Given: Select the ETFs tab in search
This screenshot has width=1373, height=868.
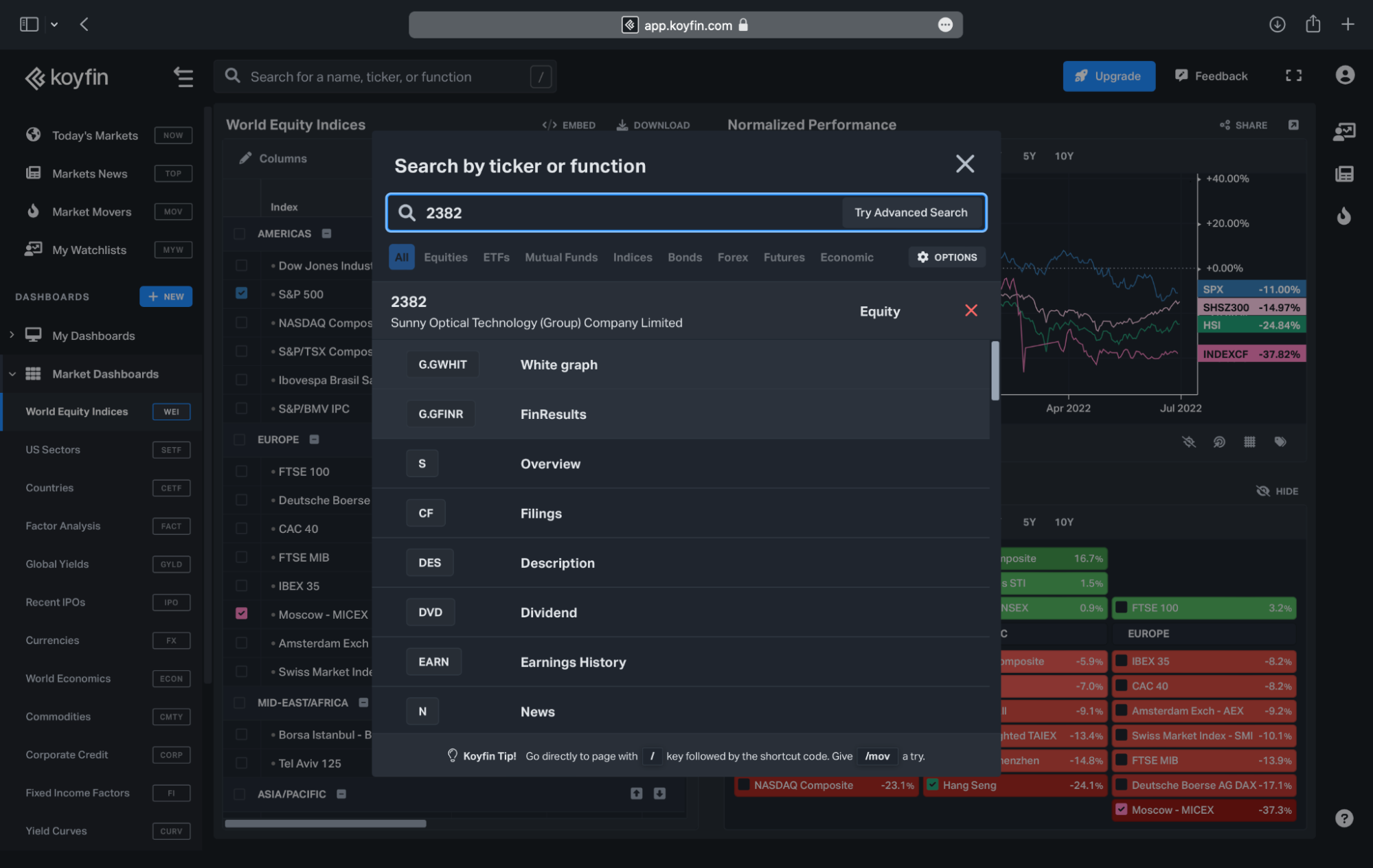Looking at the screenshot, I should pyautogui.click(x=495, y=257).
